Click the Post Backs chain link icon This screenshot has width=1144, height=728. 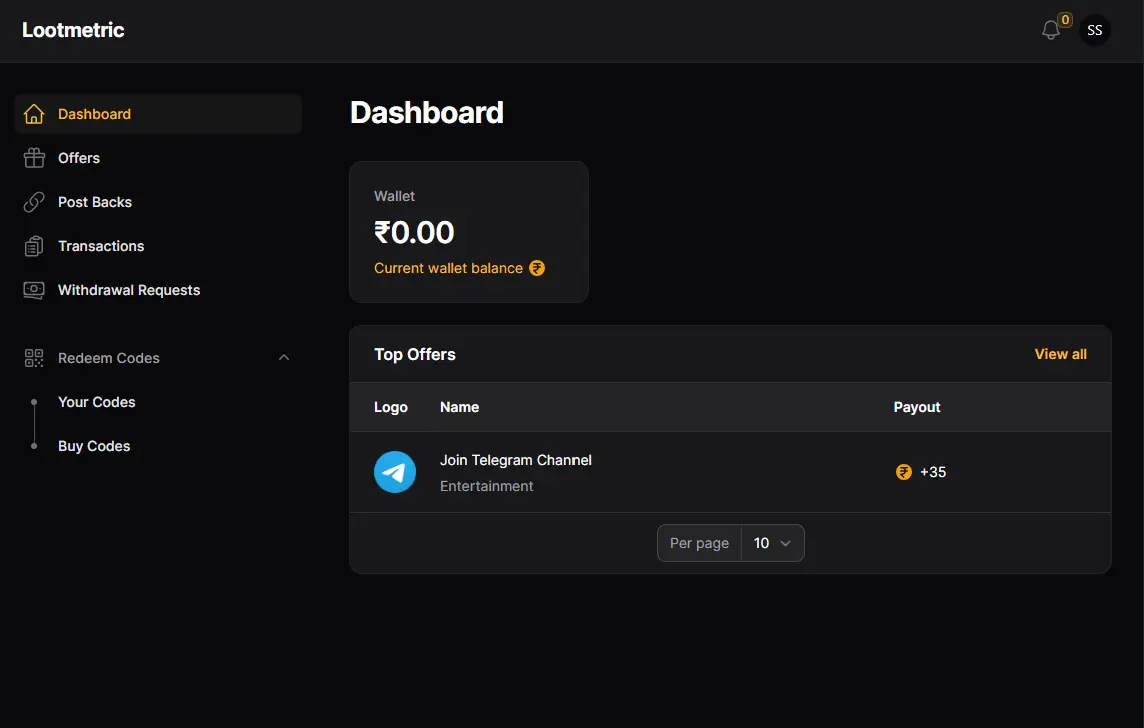[x=34, y=202]
